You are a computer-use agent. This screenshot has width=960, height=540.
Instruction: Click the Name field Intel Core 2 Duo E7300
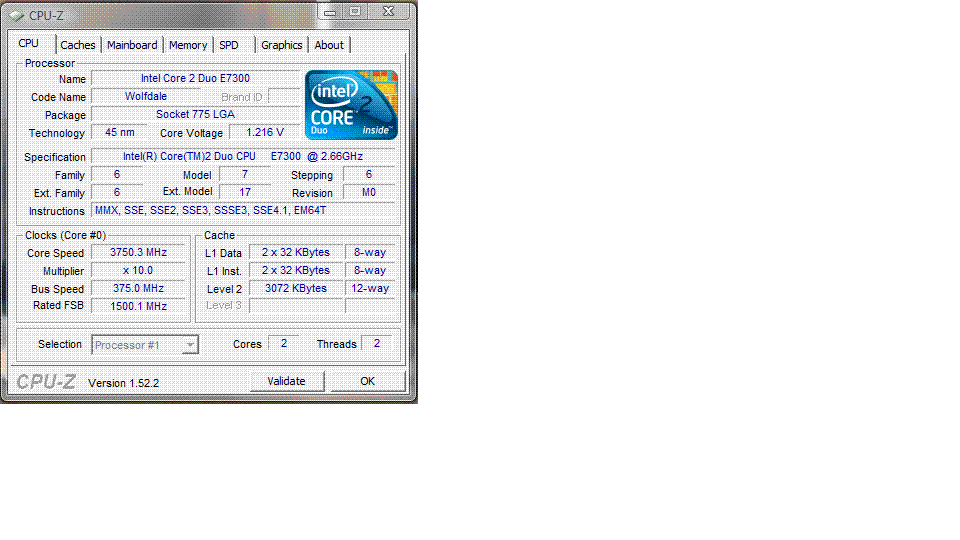point(195,78)
